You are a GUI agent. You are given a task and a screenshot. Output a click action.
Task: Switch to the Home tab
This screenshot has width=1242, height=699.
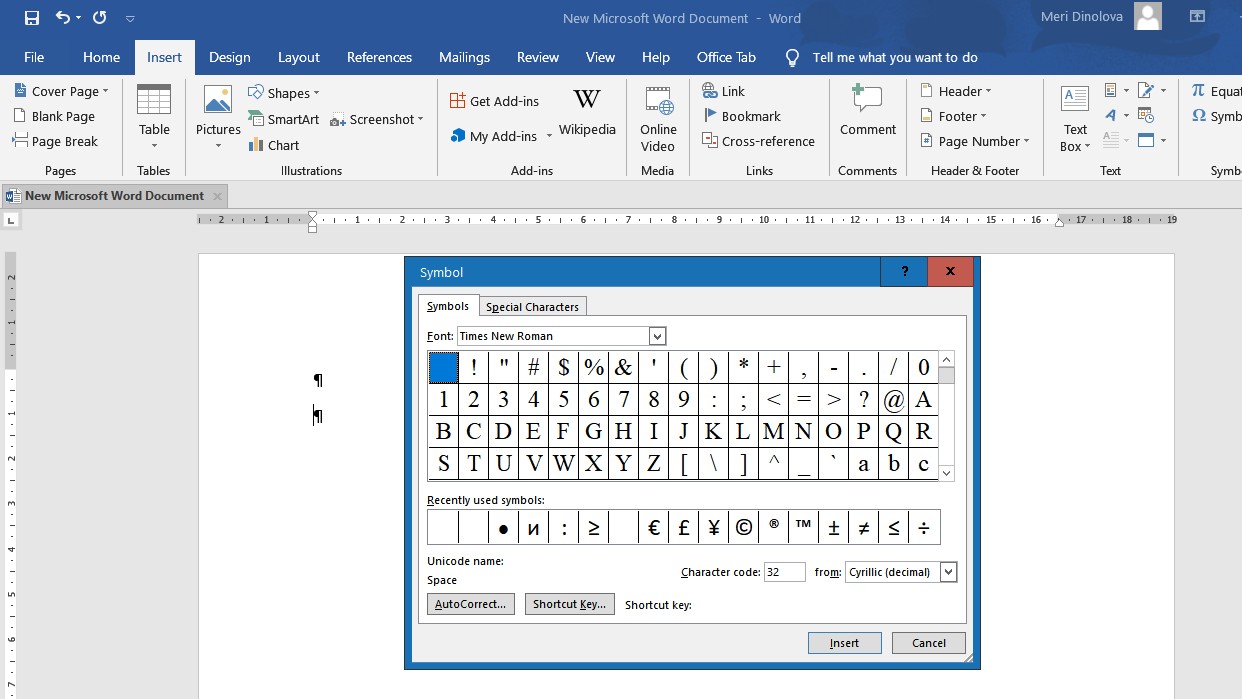[x=101, y=57]
